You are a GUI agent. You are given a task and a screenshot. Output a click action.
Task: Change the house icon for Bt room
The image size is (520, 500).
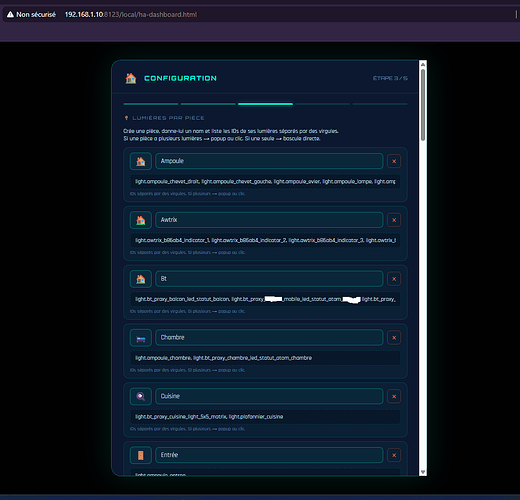click(x=141, y=279)
